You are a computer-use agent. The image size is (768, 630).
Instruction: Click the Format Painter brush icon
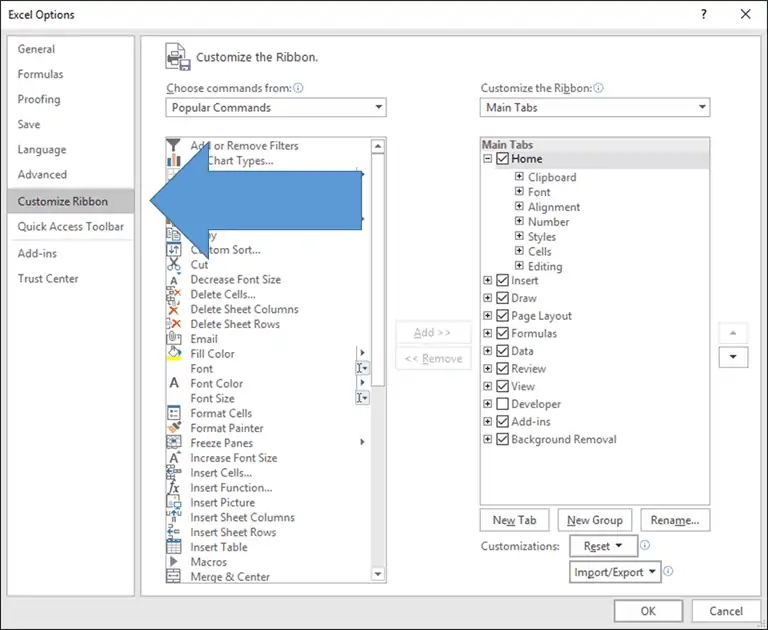pyautogui.click(x=174, y=428)
